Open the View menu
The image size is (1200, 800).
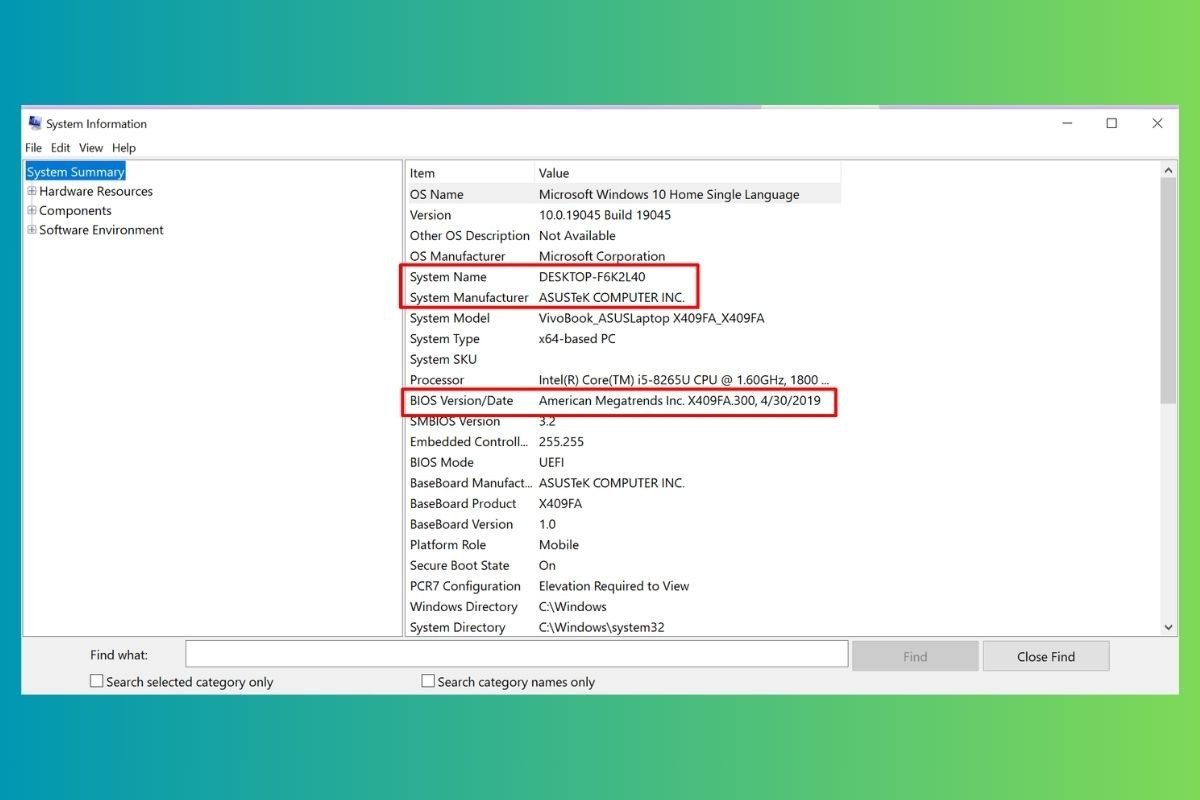[x=91, y=147]
